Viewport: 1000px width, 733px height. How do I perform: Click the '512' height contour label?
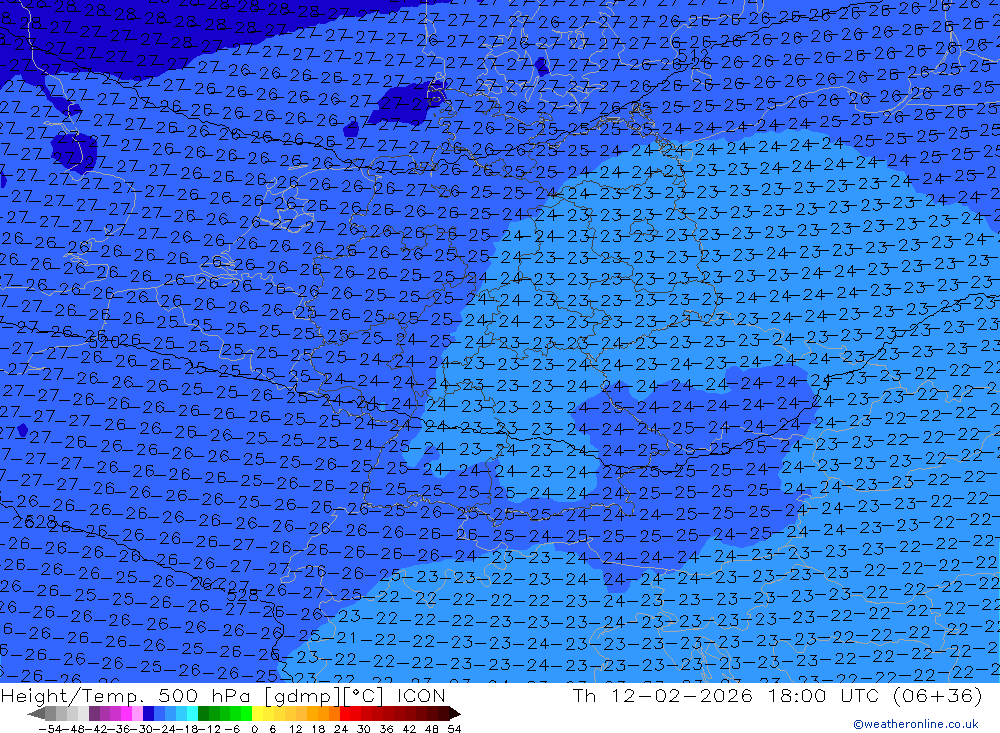click(693, 56)
